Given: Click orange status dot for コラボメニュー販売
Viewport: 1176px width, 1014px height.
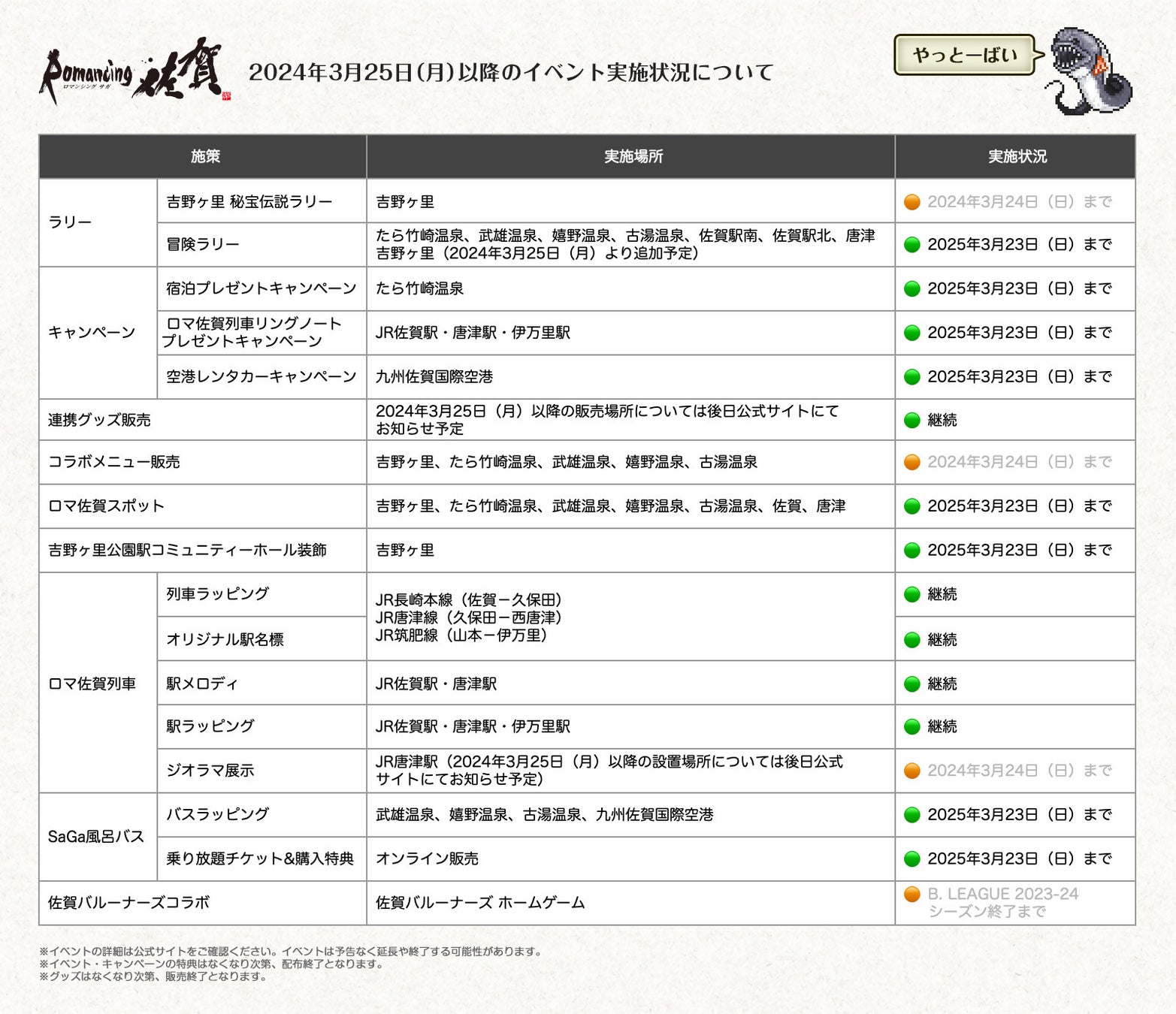Looking at the screenshot, I should coord(912,462).
